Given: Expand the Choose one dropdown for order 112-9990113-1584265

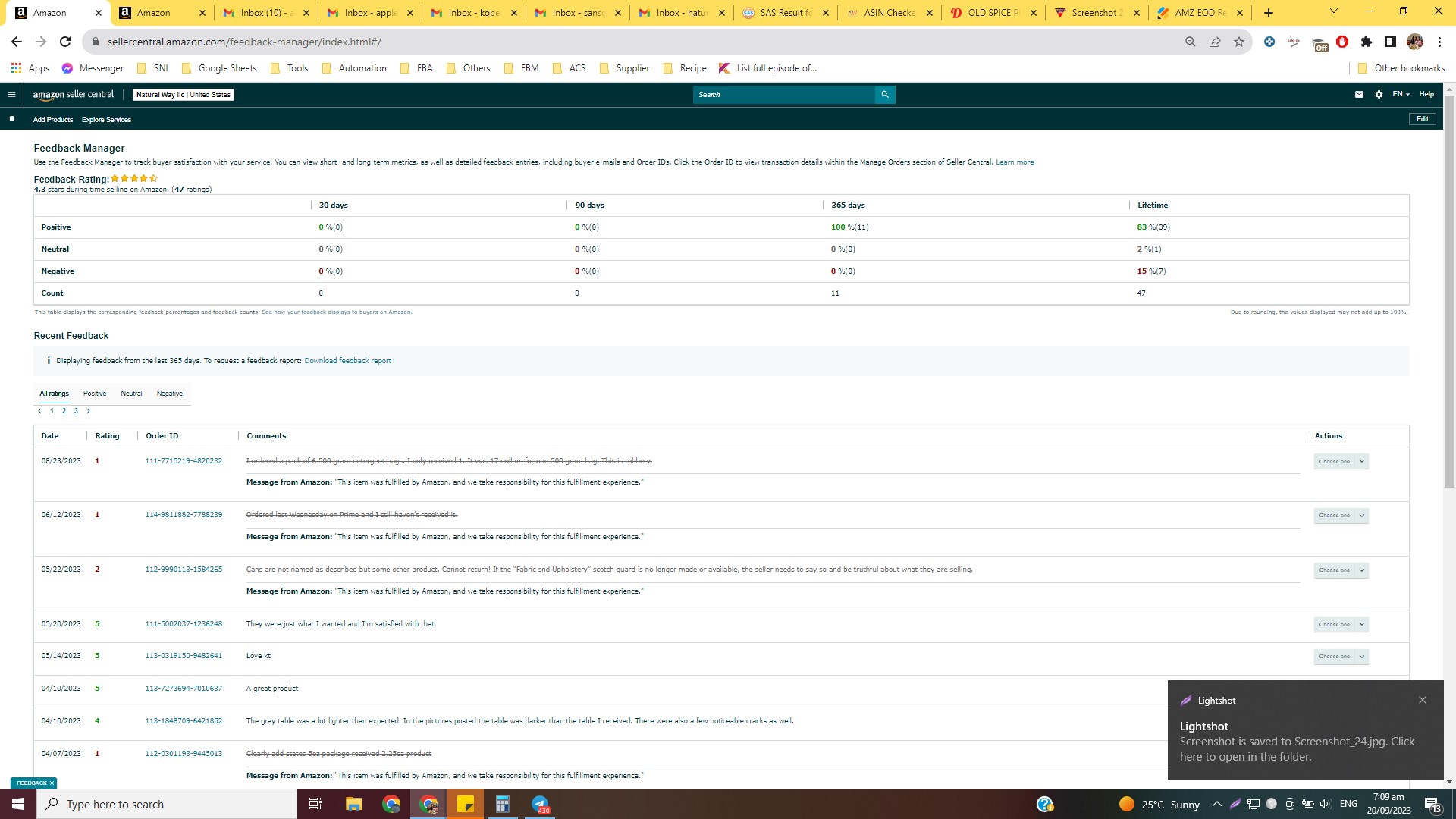Looking at the screenshot, I should point(1341,570).
